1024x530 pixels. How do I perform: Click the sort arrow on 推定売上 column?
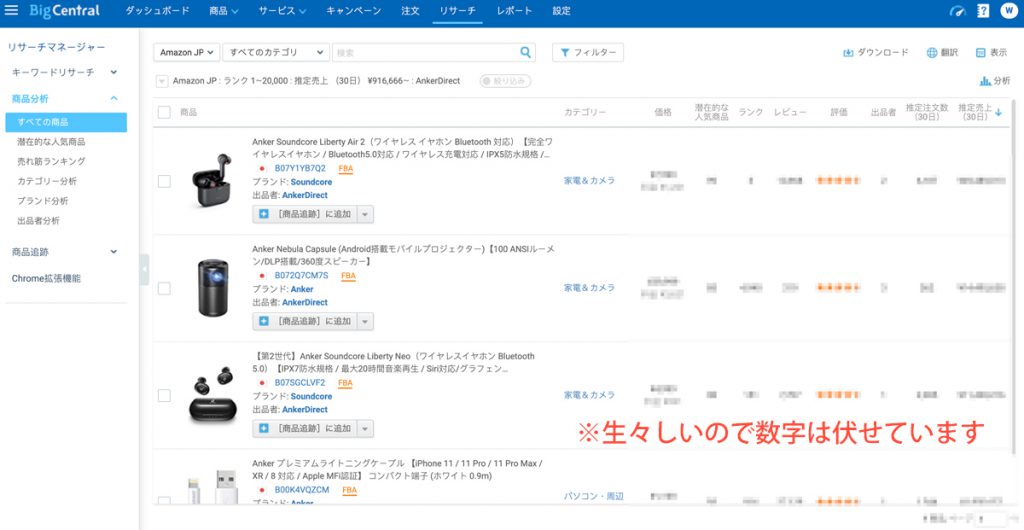998,113
